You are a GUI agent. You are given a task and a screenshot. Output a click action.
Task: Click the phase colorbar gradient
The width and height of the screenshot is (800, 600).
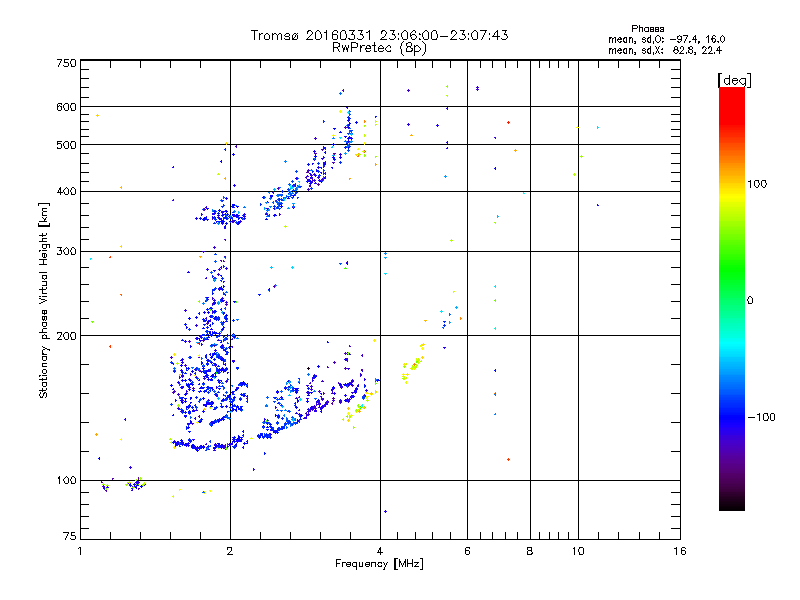coord(732,299)
